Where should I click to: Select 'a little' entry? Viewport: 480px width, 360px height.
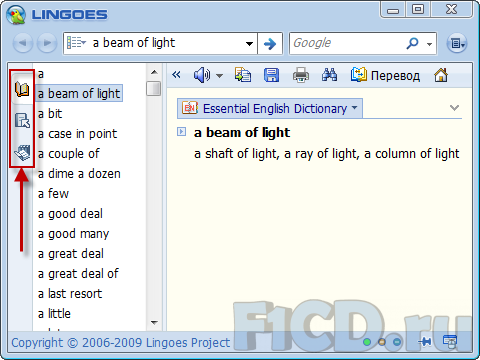click(54, 314)
